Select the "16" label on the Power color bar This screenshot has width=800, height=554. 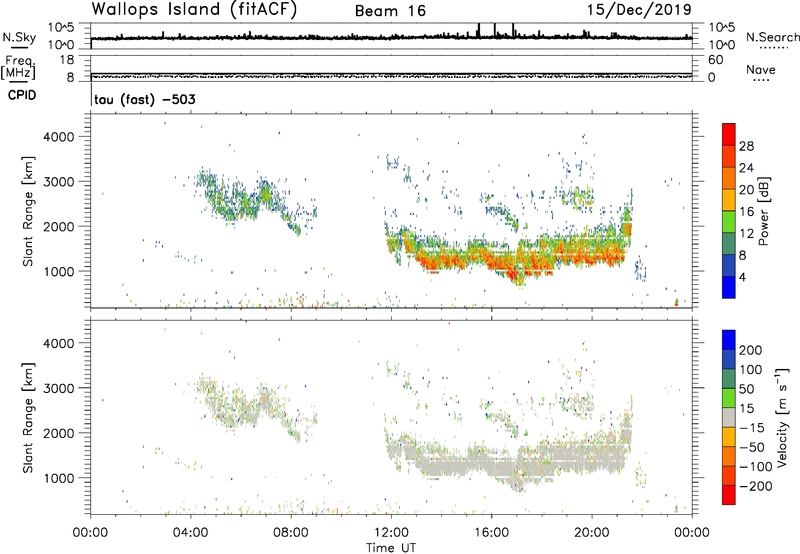[x=746, y=212]
